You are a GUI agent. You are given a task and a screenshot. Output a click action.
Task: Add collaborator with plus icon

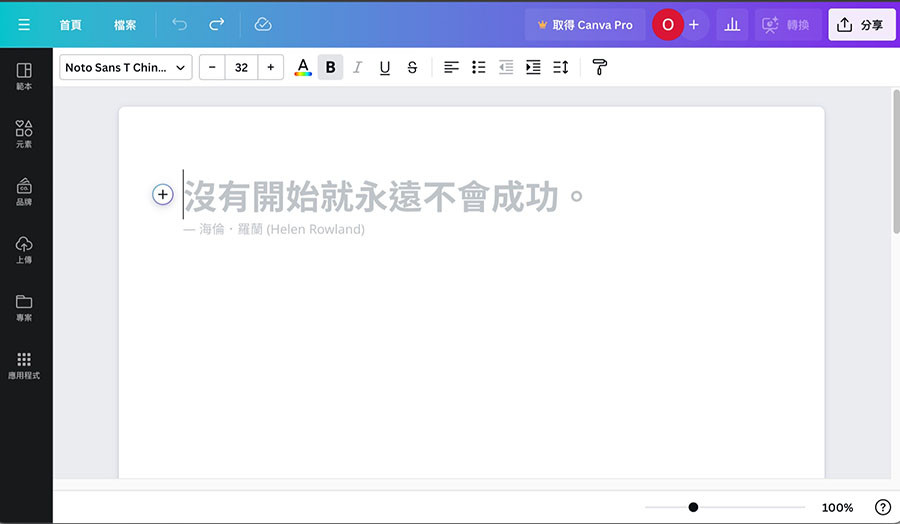coord(694,25)
